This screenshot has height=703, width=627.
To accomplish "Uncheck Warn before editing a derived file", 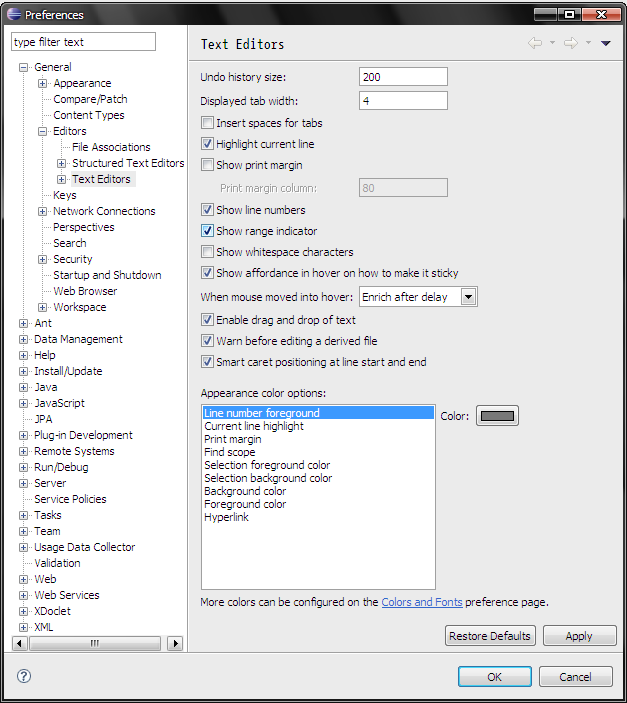I will point(207,341).
